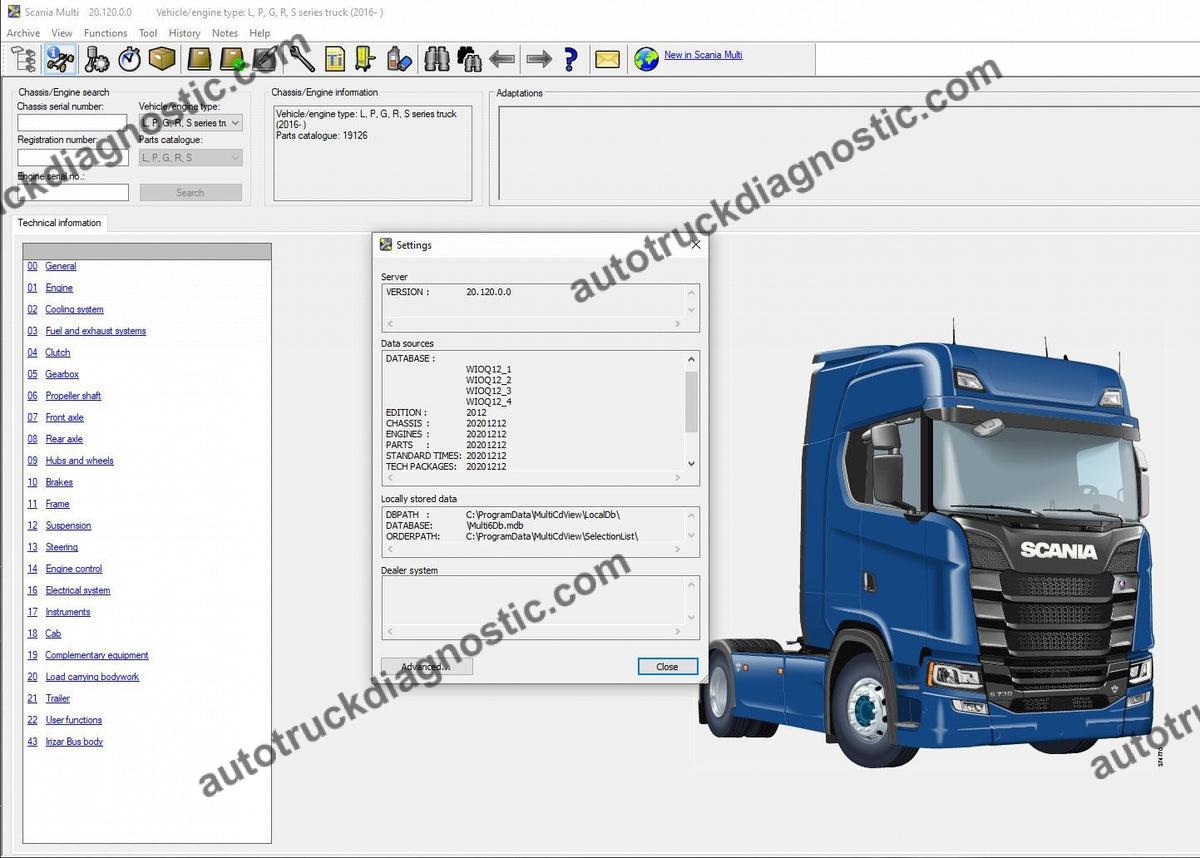The image size is (1200, 858).
Task: Click the blue question mark help icon
Action: coord(570,59)
